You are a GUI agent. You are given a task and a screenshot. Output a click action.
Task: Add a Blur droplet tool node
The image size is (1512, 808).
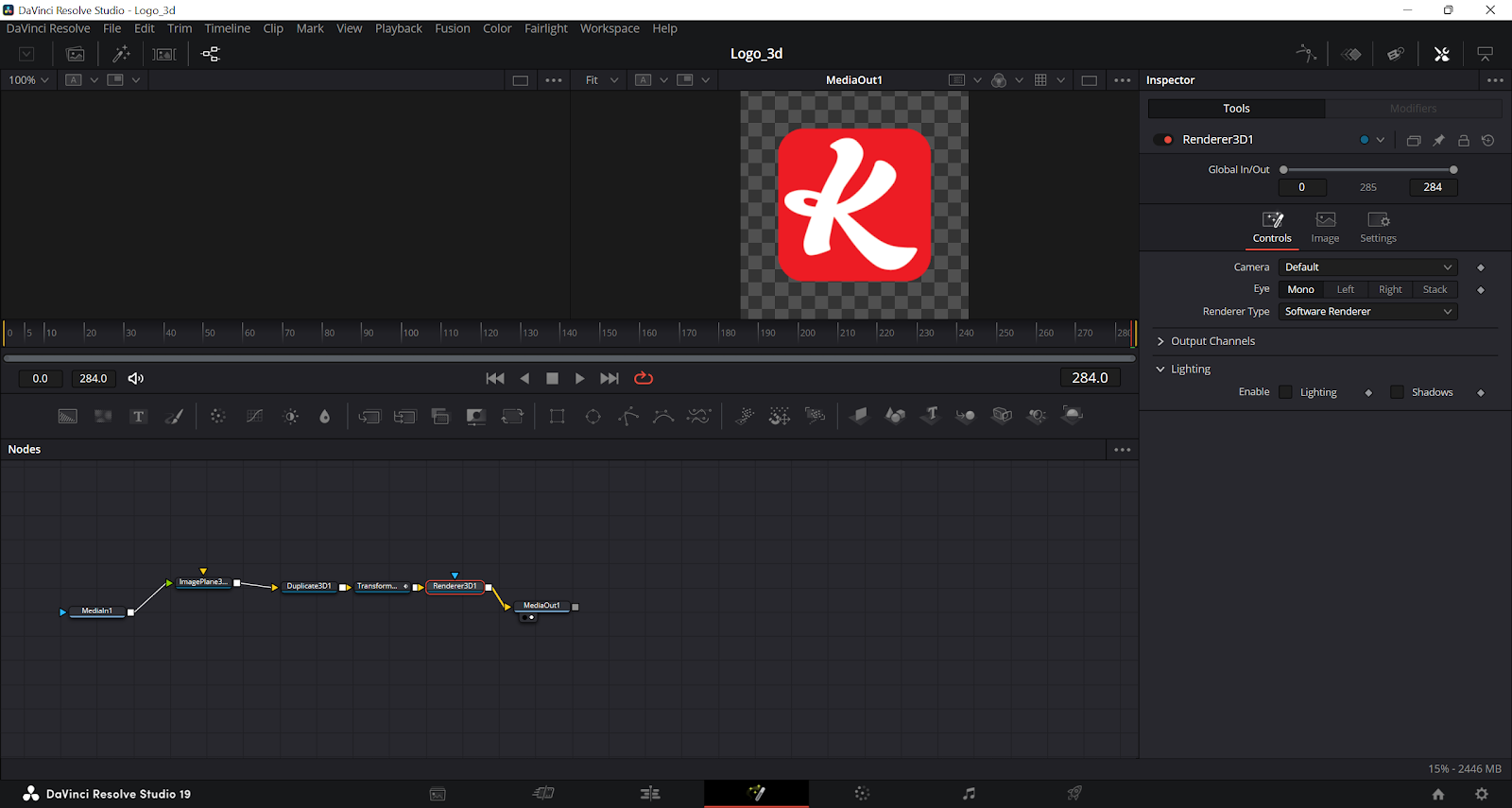pos(325,416)
